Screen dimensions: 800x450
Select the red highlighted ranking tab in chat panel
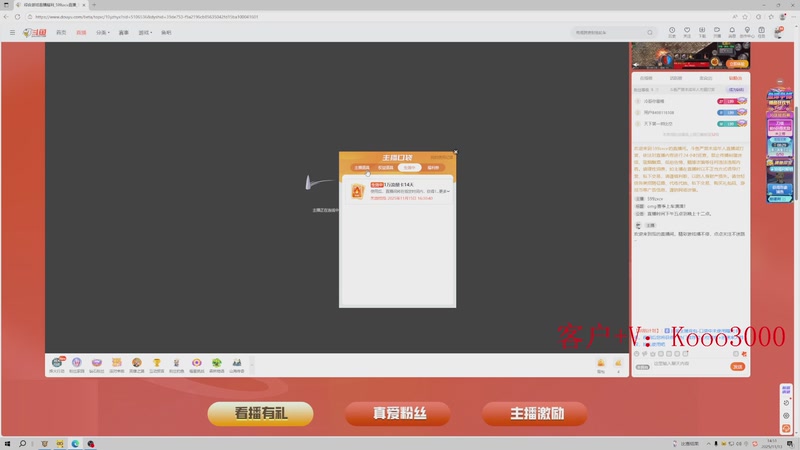tap(735, 78)
